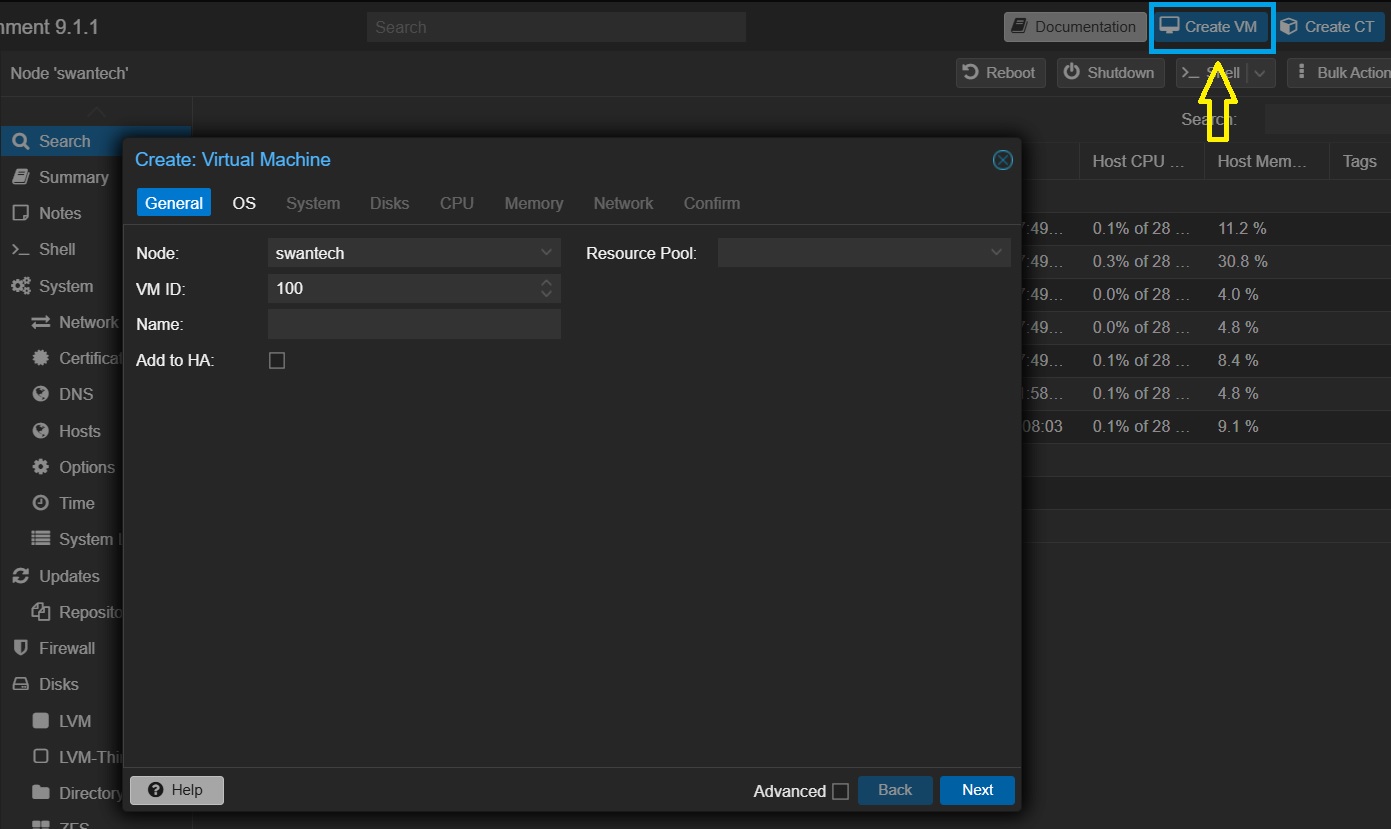Click the Tags column header
Image resolution: width=1391 pixels, height=829 pixels.
click(1360, 161)
